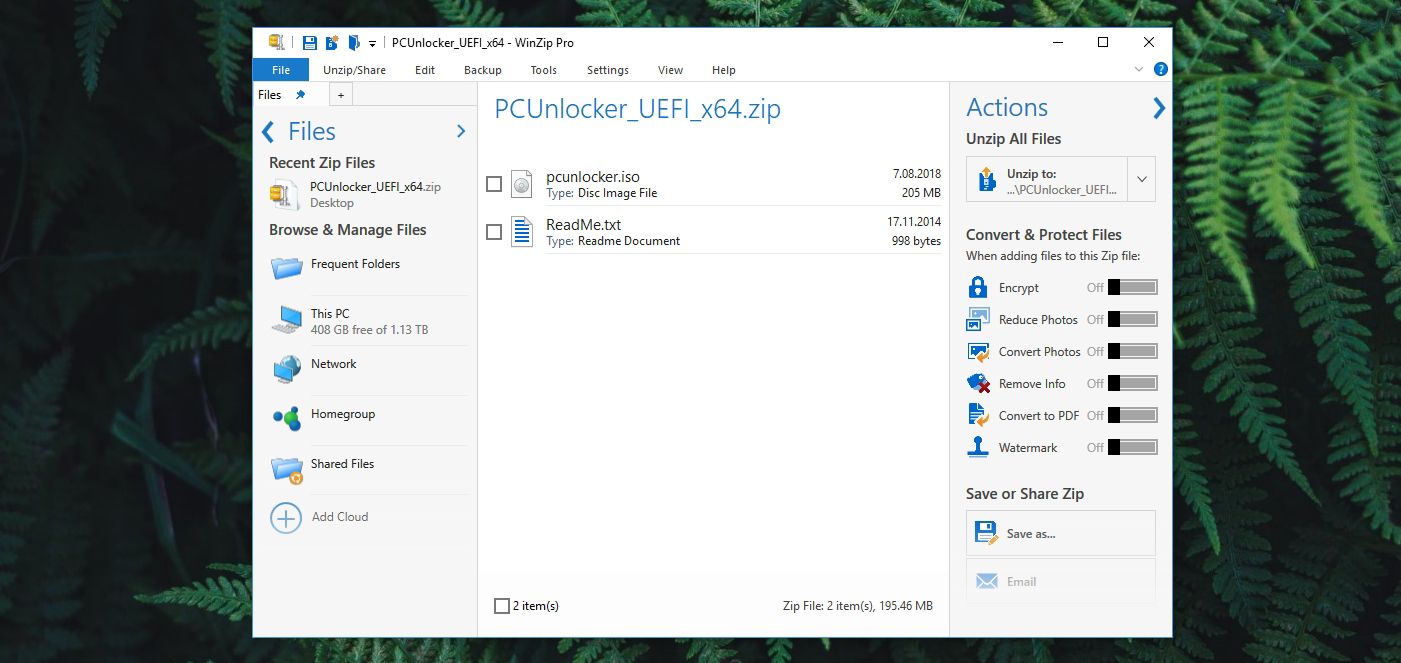1401x663 pixels.
Task: Check the 2 item(s) select-all checkbox
Action: (502, 606)
